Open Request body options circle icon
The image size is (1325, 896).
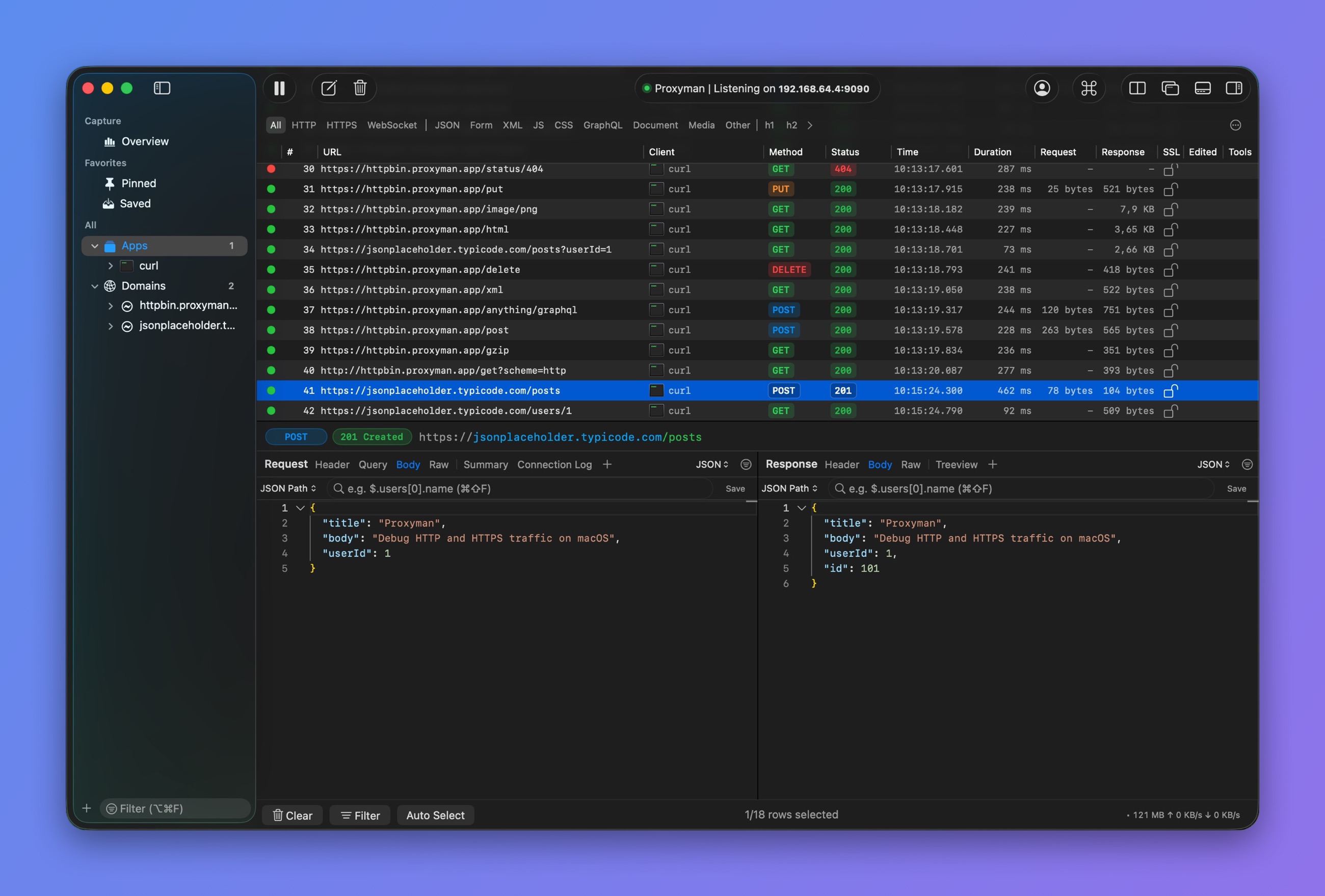(x=746, y=465)
